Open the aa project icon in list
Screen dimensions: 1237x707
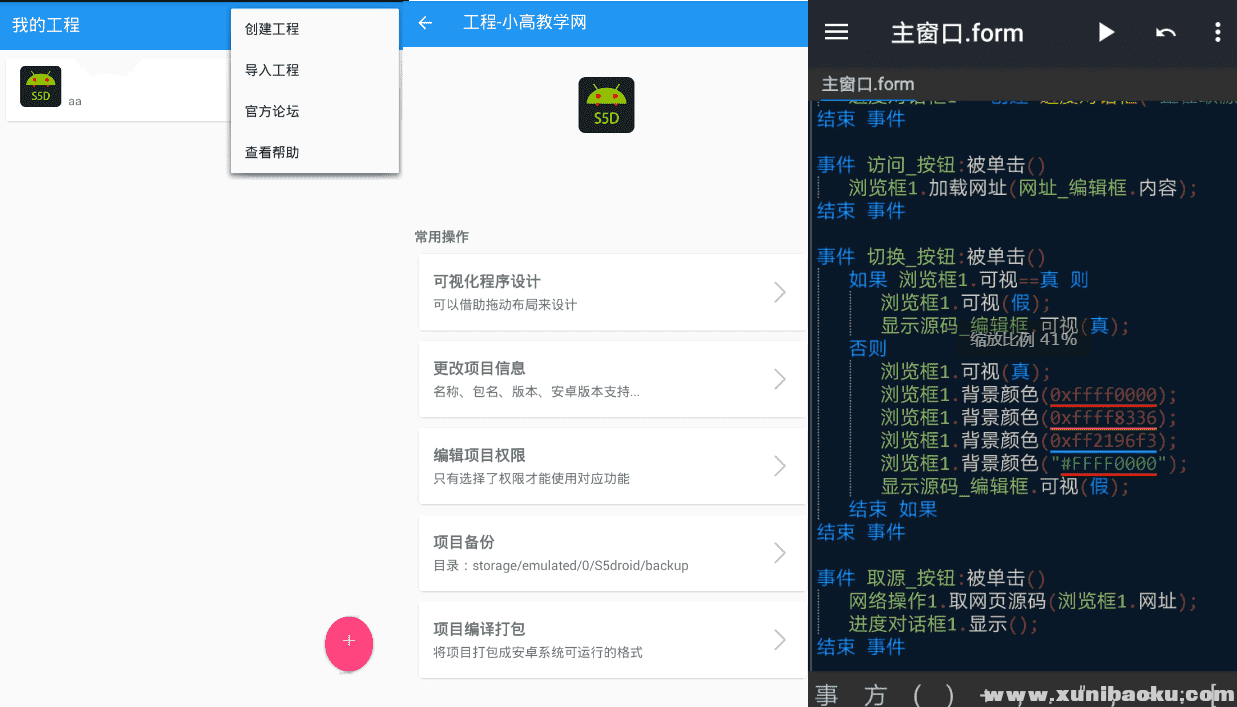click(41, 87)
